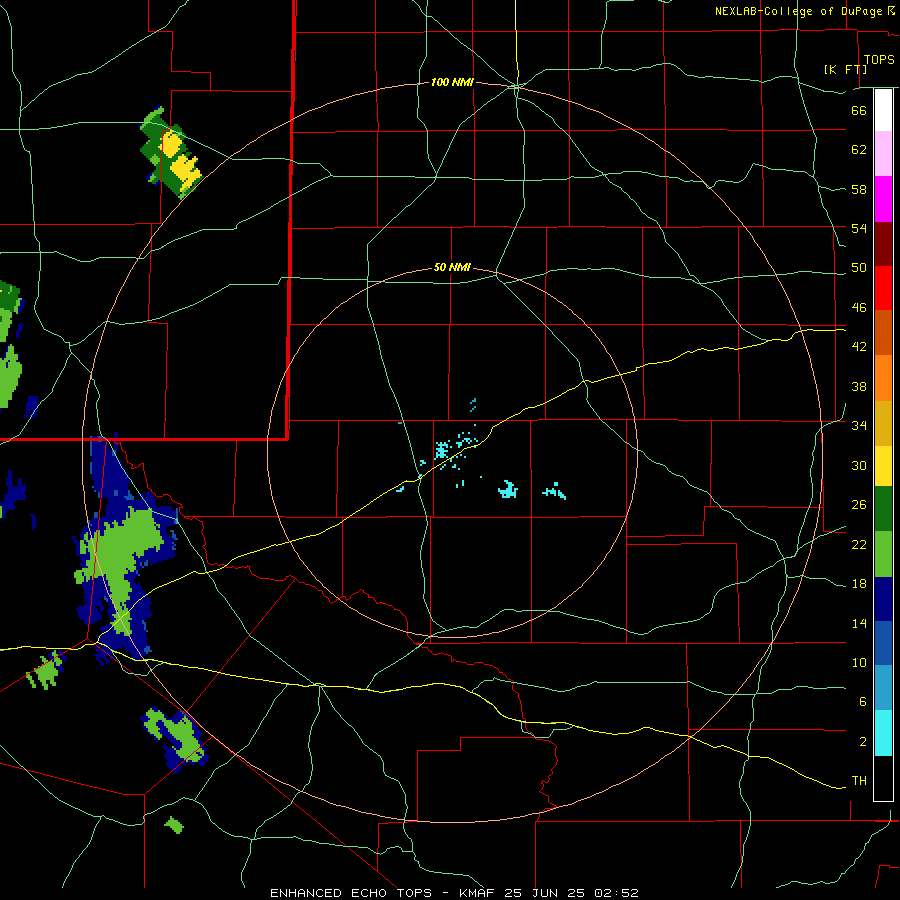
Task: Click the legend value '26'
Action: [x=859, y=505]
